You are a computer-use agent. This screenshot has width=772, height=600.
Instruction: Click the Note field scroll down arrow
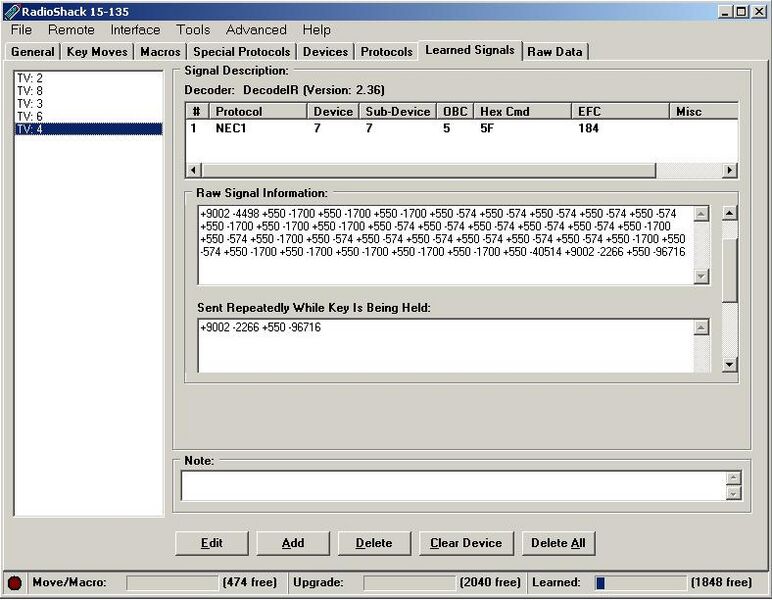coord(734,493)
